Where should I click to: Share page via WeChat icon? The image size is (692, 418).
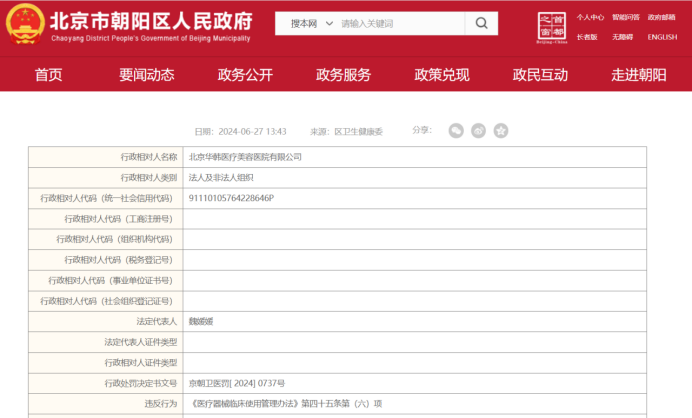click(456, 131)
